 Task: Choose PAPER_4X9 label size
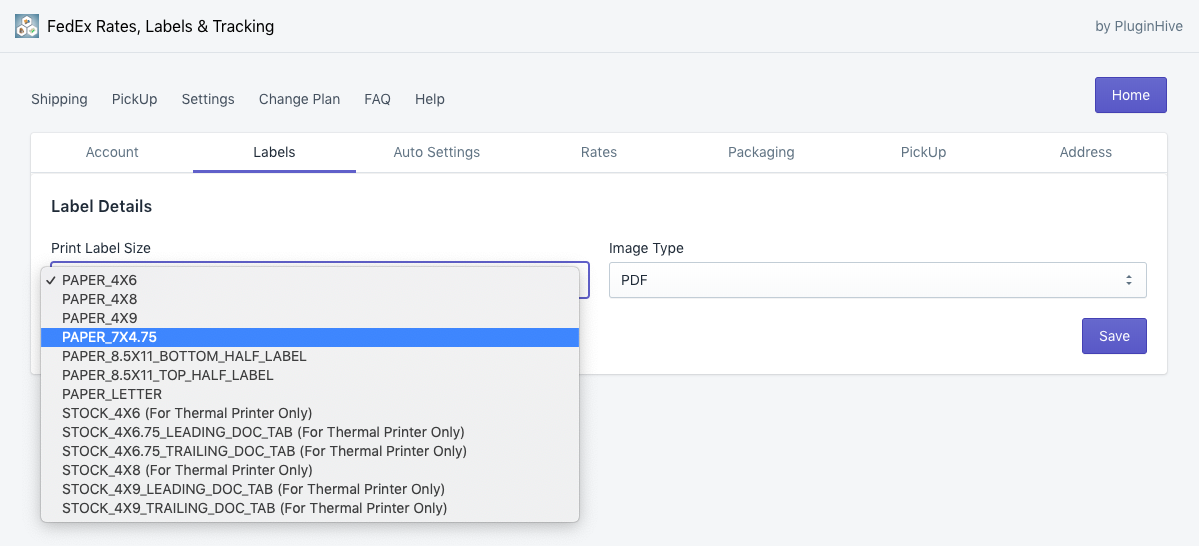[x=310, y=318]
